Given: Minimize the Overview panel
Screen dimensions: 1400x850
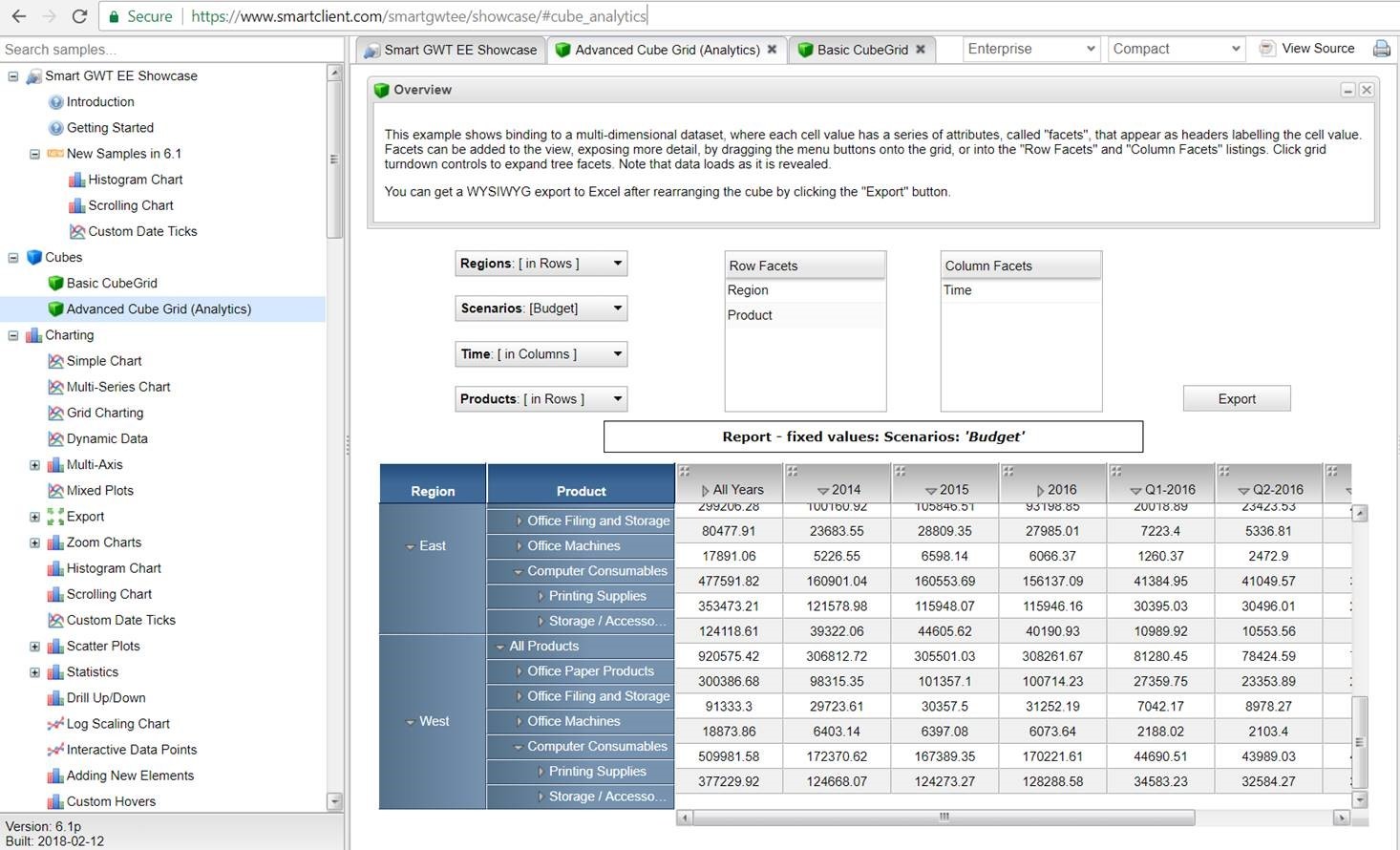Looking at the screenshot, I should 1347,90.
